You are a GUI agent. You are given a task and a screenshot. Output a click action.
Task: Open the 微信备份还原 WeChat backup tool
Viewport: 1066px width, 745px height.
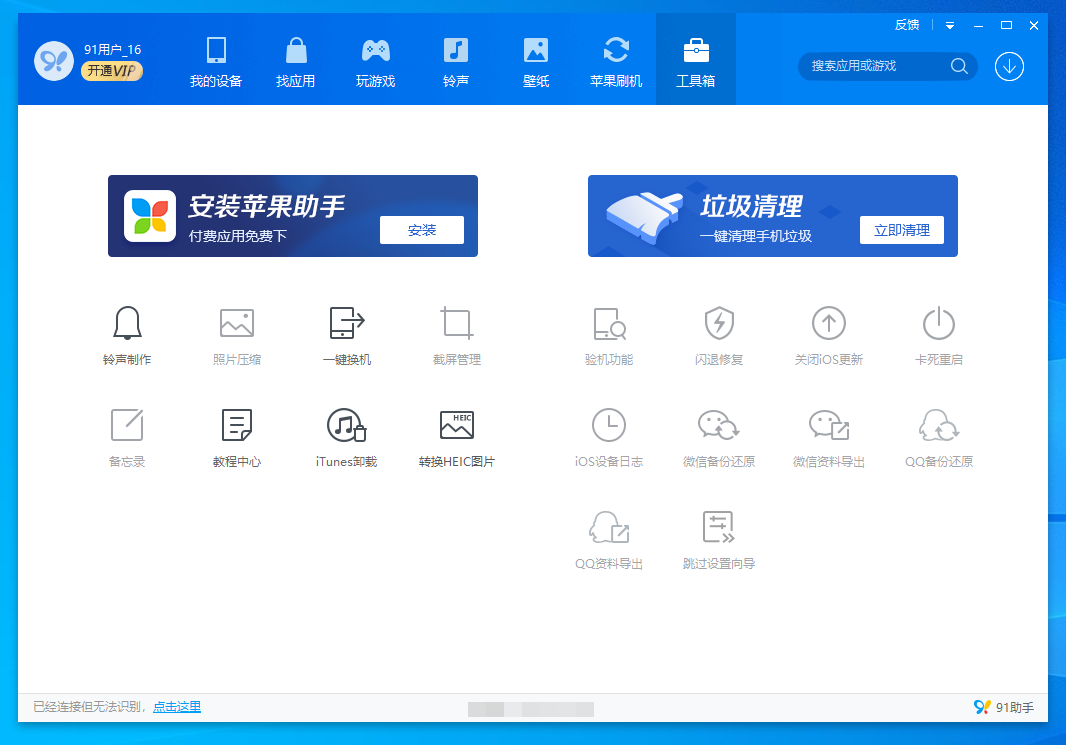(719, 426)
